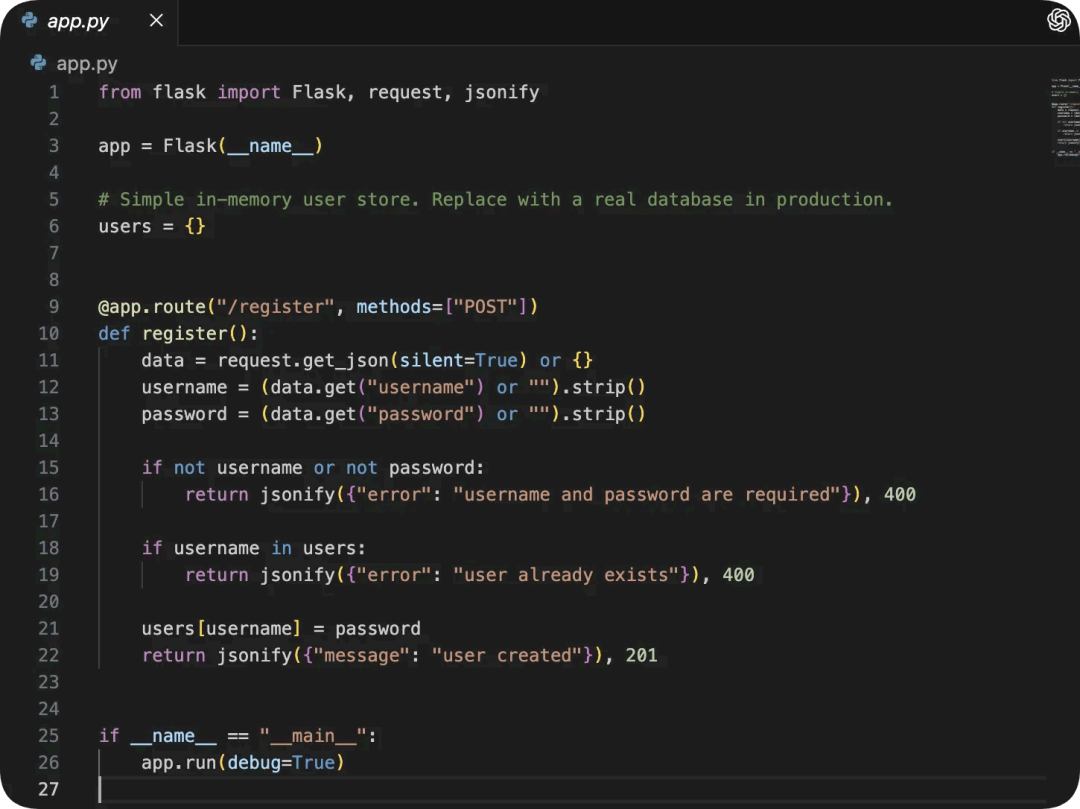Click "if not username or not password:" line

tap(313, 467)
